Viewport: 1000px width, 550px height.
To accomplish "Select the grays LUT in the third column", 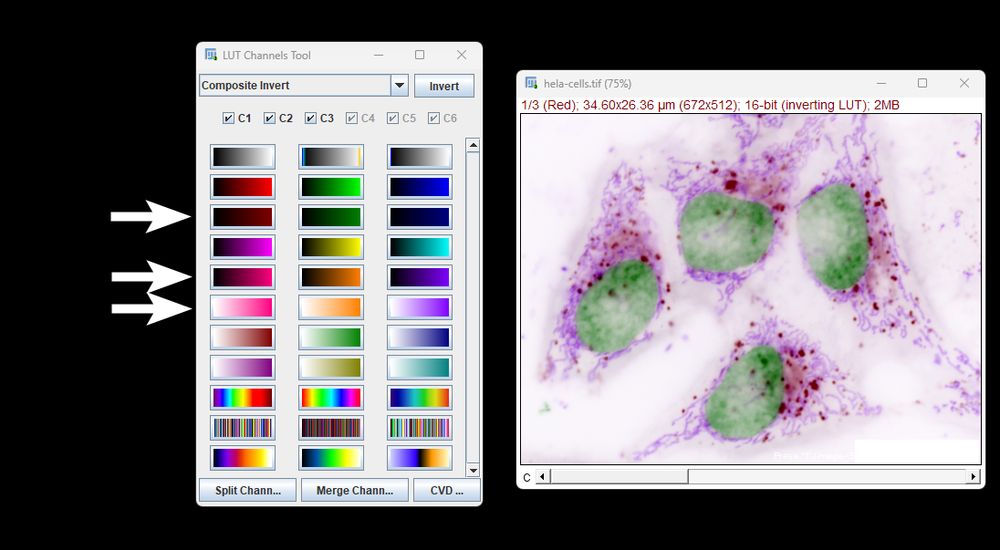I will point(420,156).
